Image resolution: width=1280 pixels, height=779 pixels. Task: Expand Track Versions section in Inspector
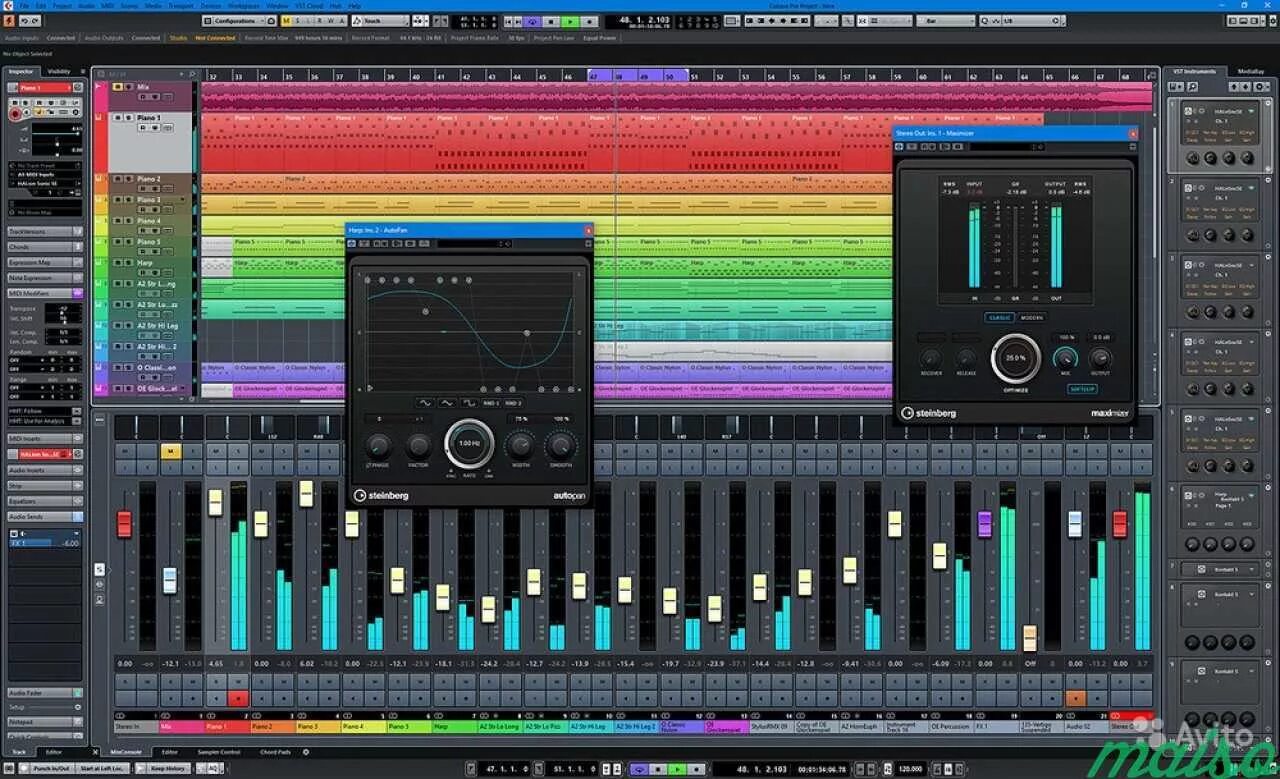click(45, 231)
